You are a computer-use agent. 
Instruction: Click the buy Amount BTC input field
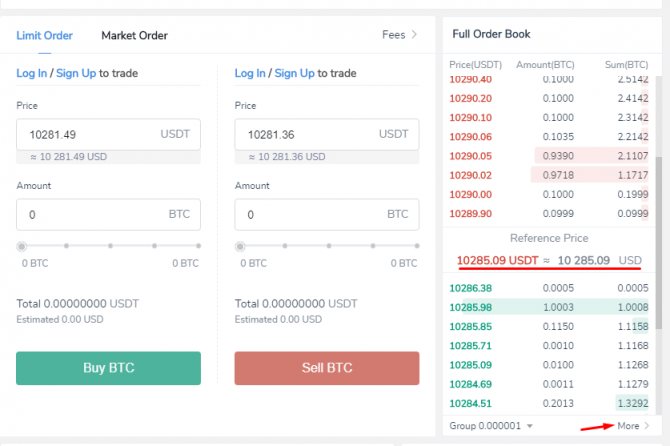pos(109,214)
